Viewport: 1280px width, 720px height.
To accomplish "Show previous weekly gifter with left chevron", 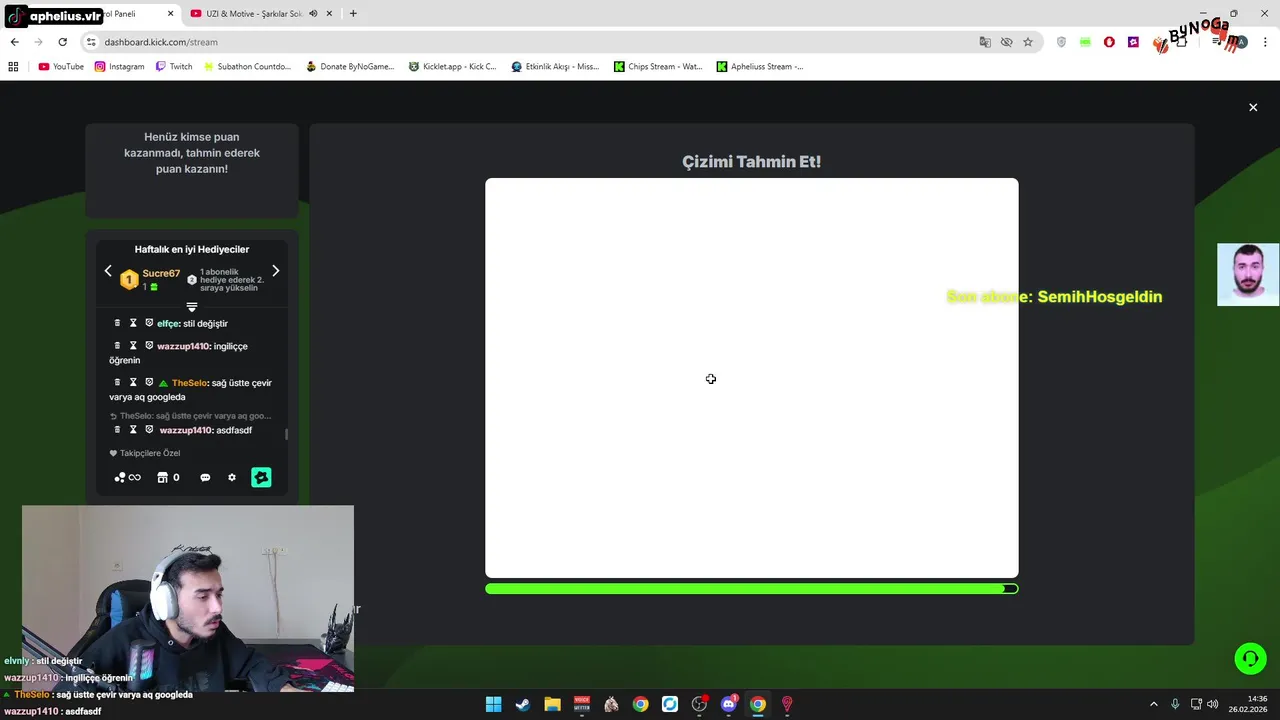I will 108,271.
